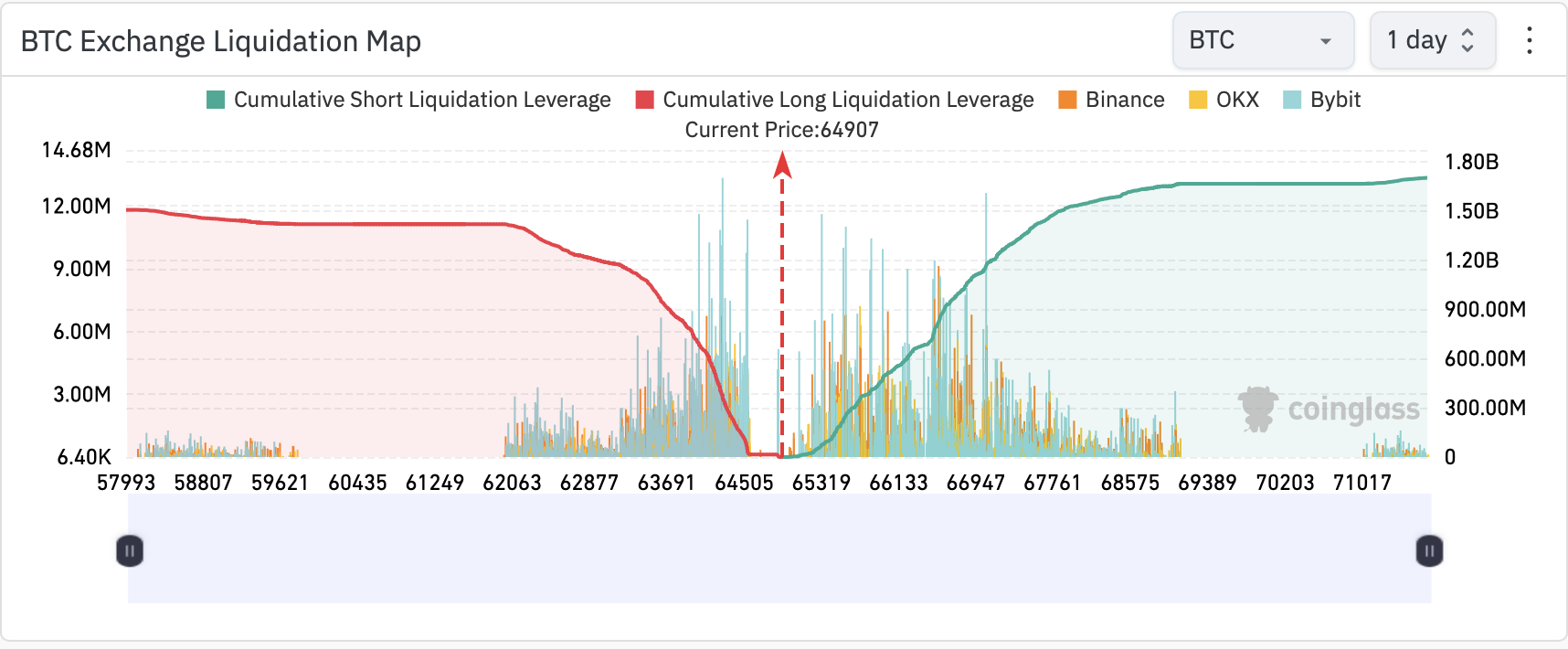Click the 14.68M left axis label
The image size is (1568, 649).
(77, 150)
